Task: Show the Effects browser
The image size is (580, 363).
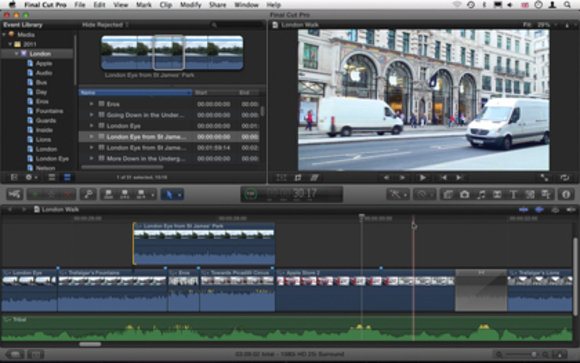Action: coord(448,194)
